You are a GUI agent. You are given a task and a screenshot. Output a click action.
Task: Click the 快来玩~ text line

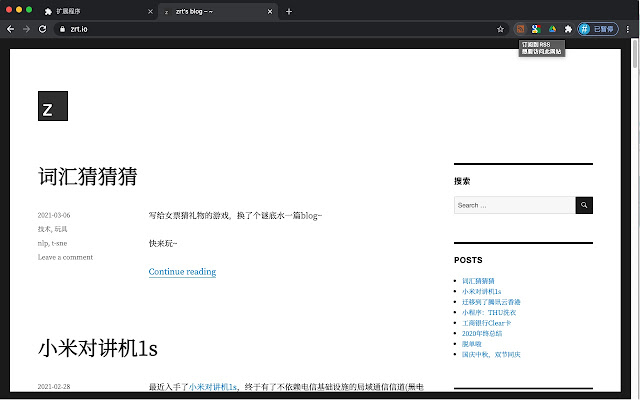(x=163, y=243)
